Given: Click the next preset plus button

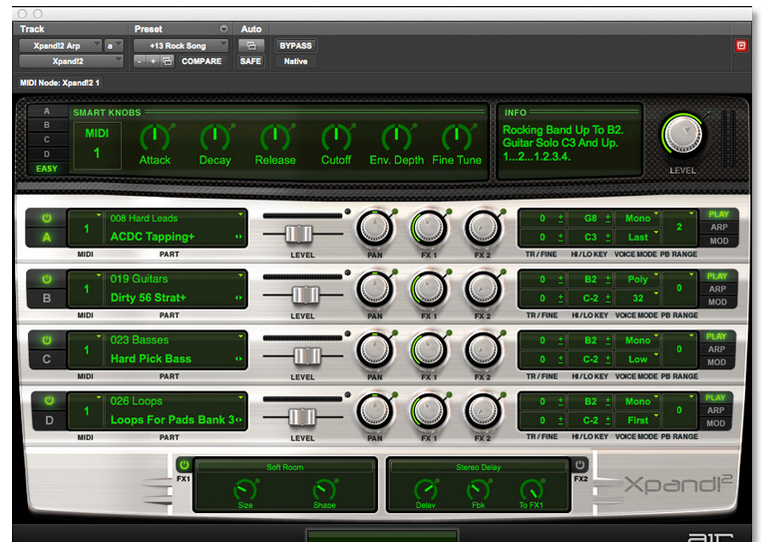Looking at the screenshot, I should pyautogui.click(x=153, y=61).
